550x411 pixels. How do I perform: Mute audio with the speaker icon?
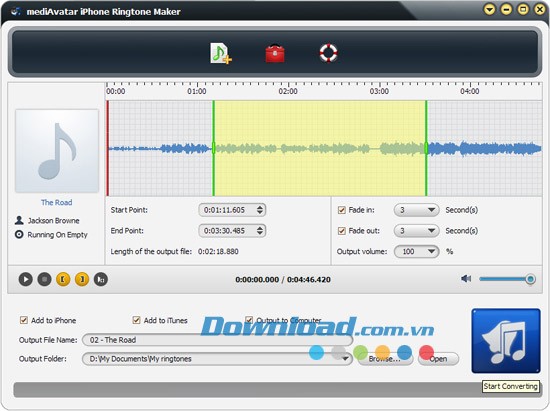[x=466, y=279]
